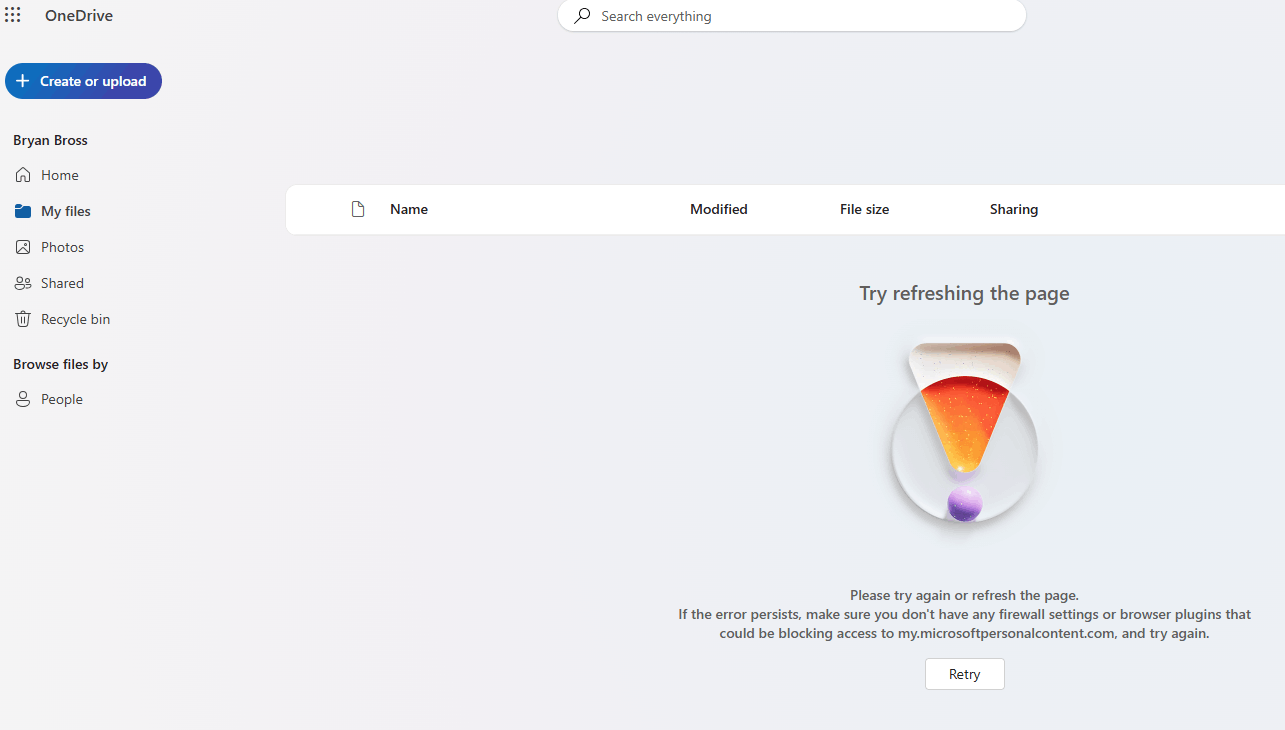Image resolution: width=1285 pixels, height=730 pixels.
Task: Click the My files folder icon
Action: [x=23, y=211]
